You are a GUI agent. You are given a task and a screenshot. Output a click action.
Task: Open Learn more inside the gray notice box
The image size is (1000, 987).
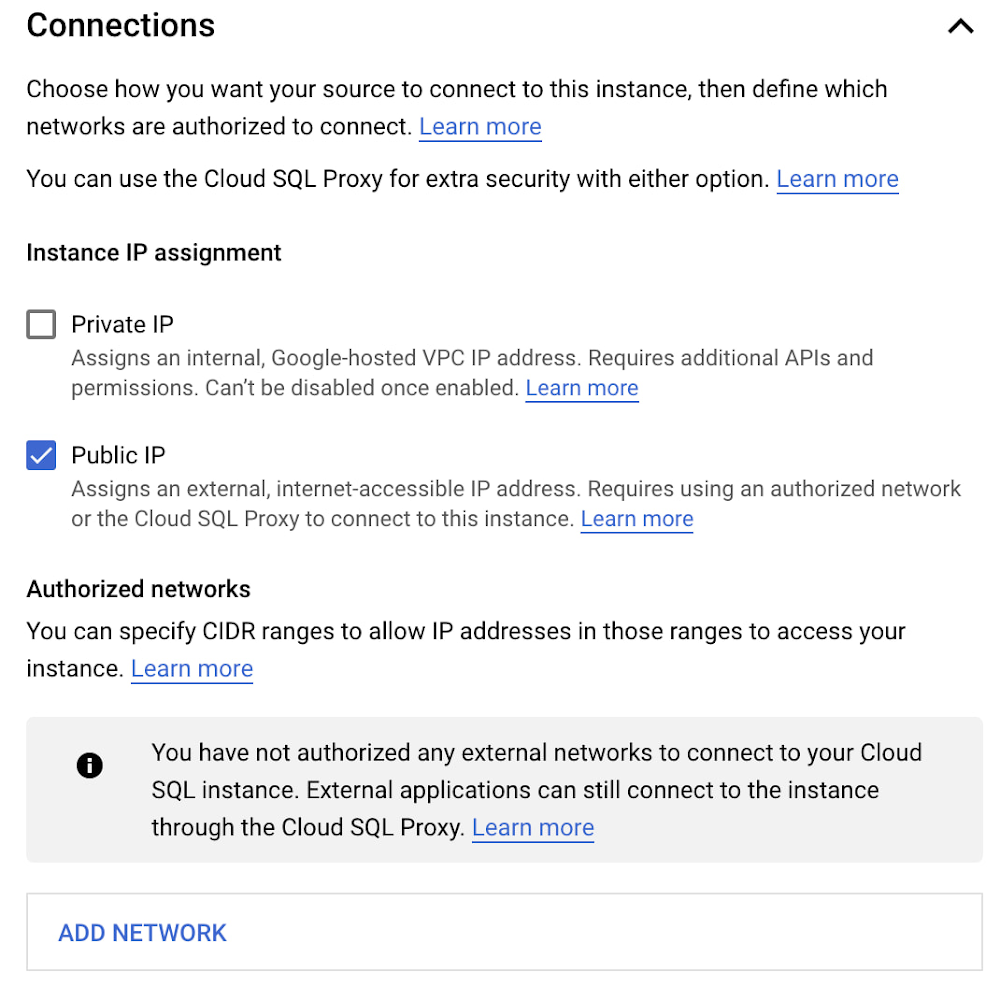point(533,828)
